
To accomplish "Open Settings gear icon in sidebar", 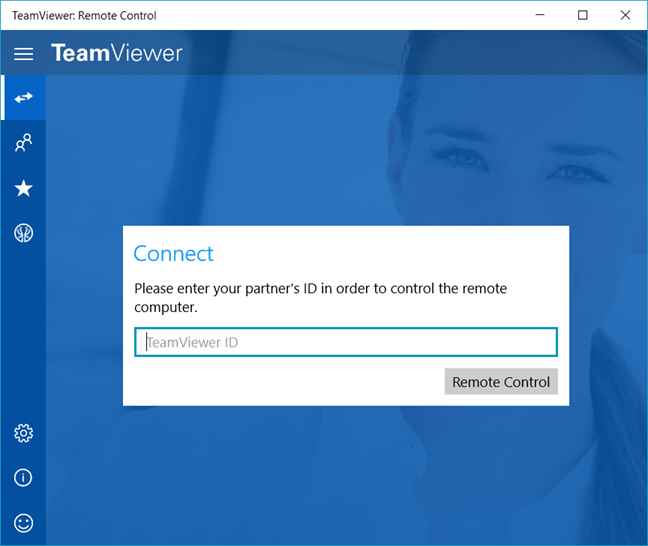I will 24,433.
